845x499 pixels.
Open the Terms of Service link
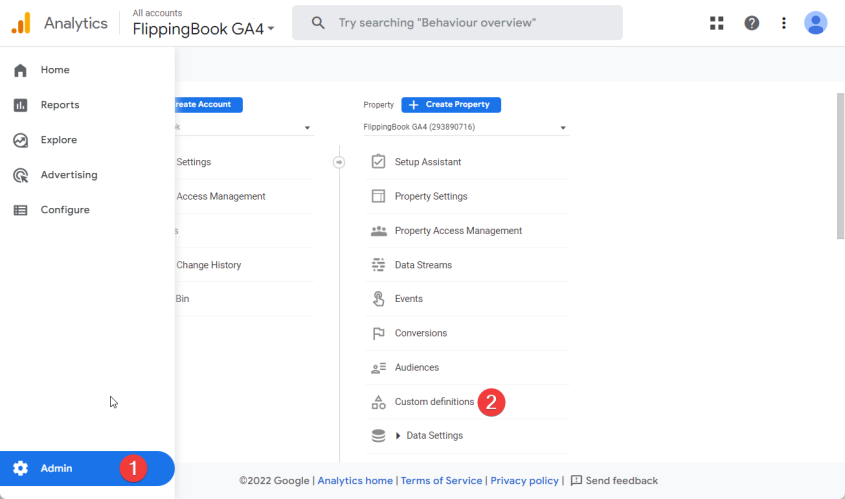[x=441, y=480]
